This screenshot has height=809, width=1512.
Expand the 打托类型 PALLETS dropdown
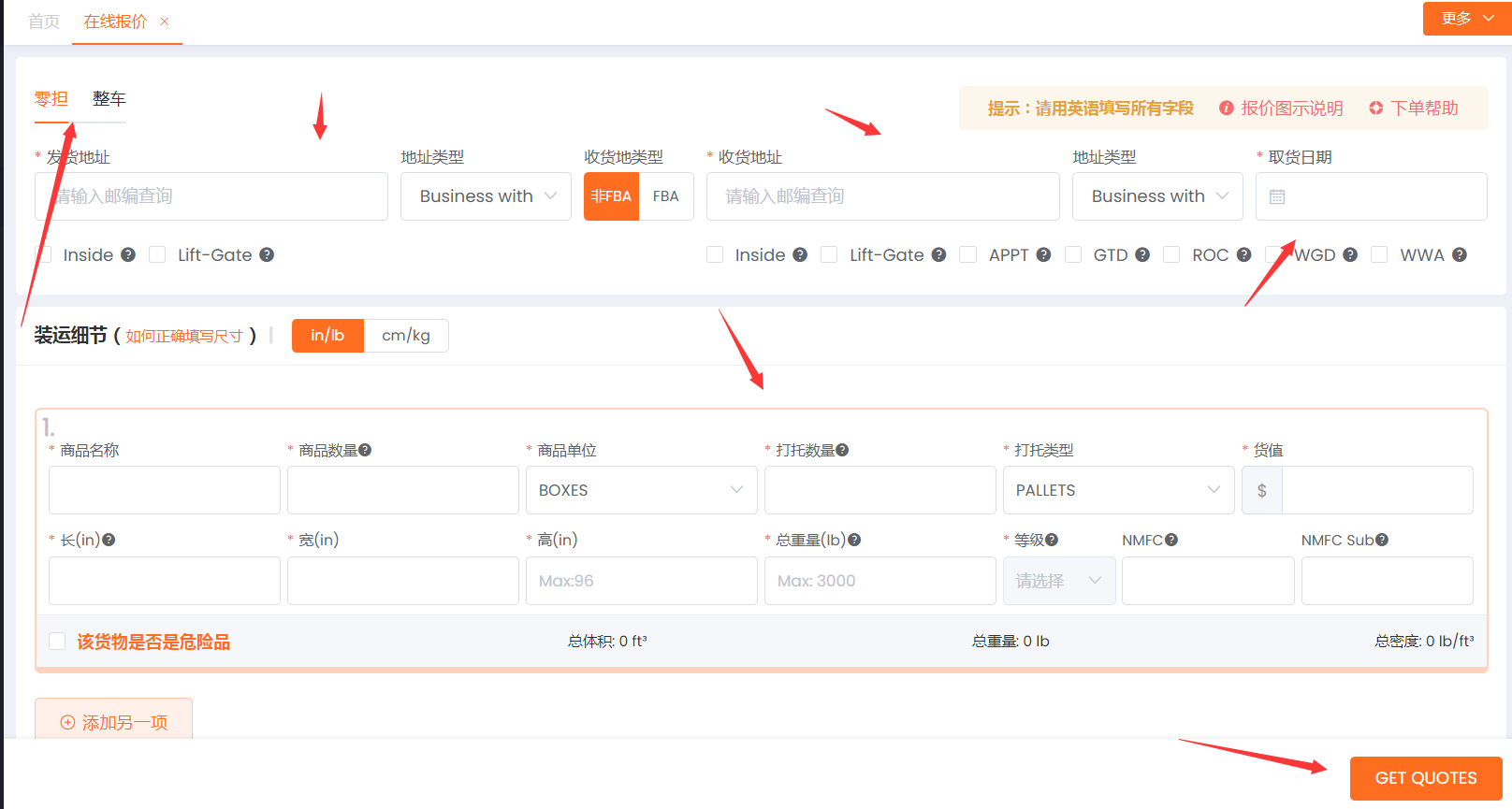click(1118, 490)
